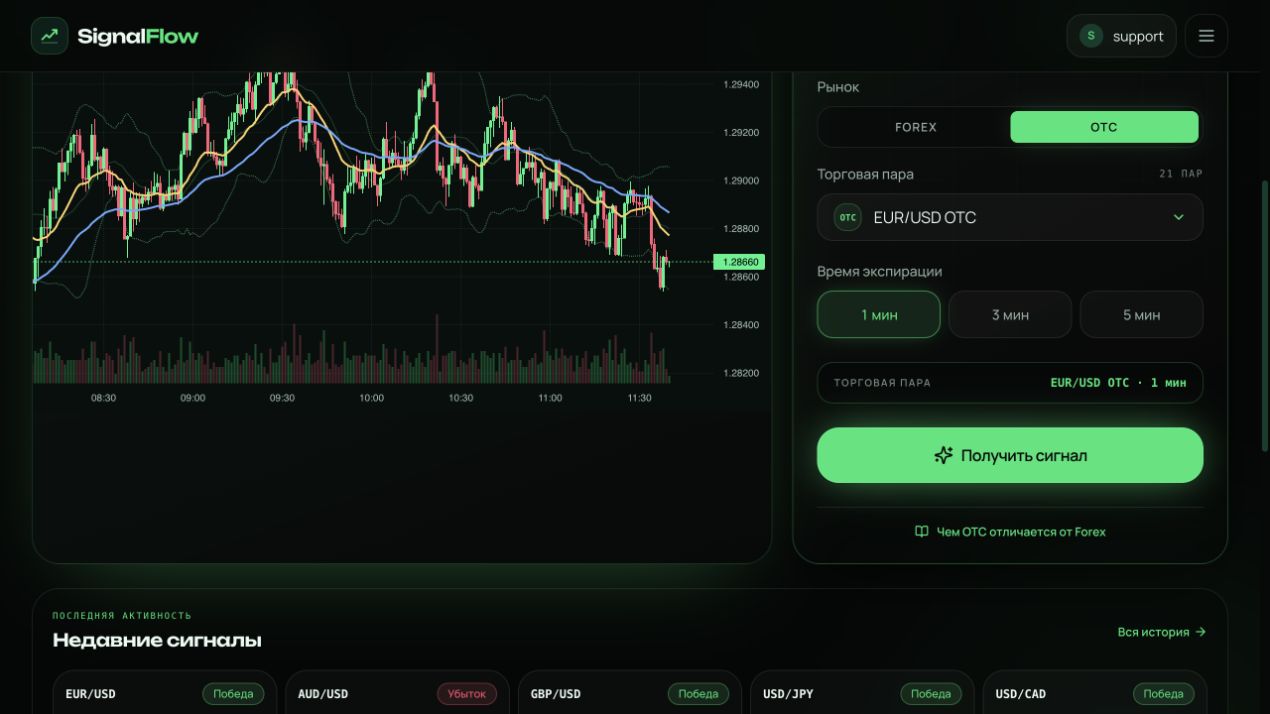Switch to the OTC market tab
This screenshot has height=714, width=1270.
click(1104, 127)
